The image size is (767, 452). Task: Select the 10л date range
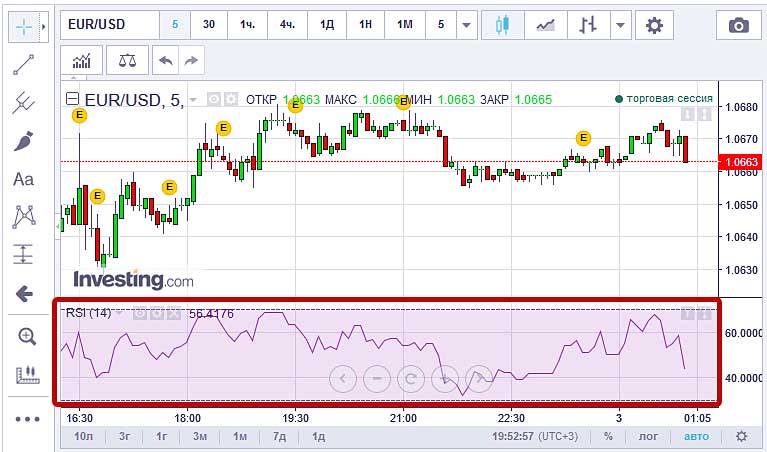pos(83,436)
